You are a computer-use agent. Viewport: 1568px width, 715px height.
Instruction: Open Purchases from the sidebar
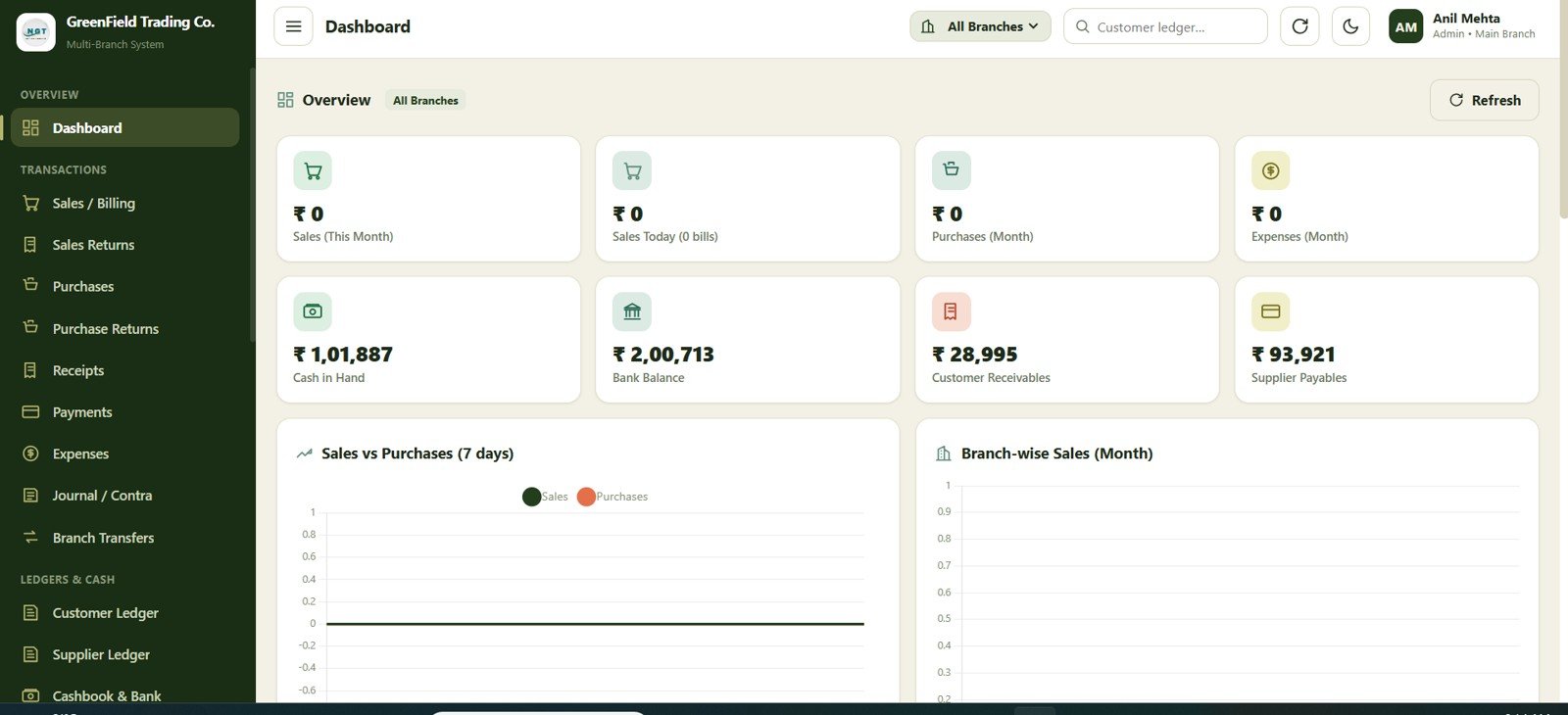click(x=124, y=286)
